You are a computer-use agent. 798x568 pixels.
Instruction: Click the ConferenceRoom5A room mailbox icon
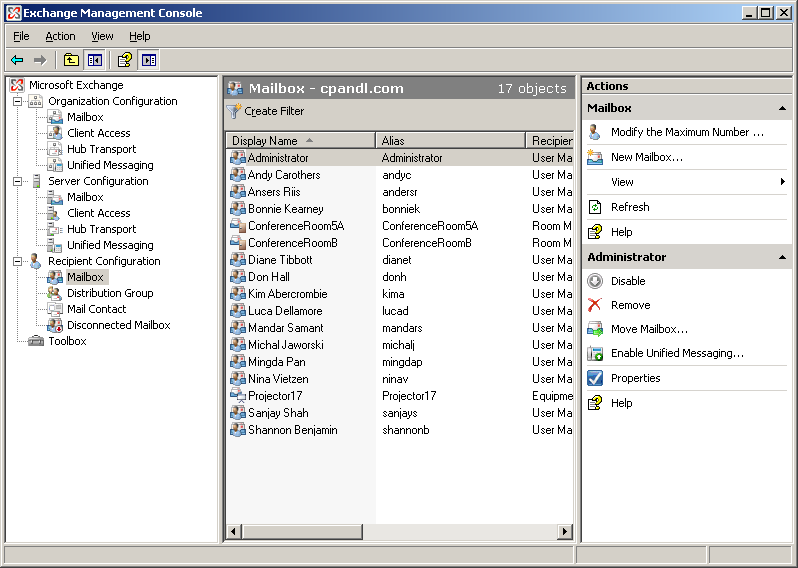tap(238, 225)
